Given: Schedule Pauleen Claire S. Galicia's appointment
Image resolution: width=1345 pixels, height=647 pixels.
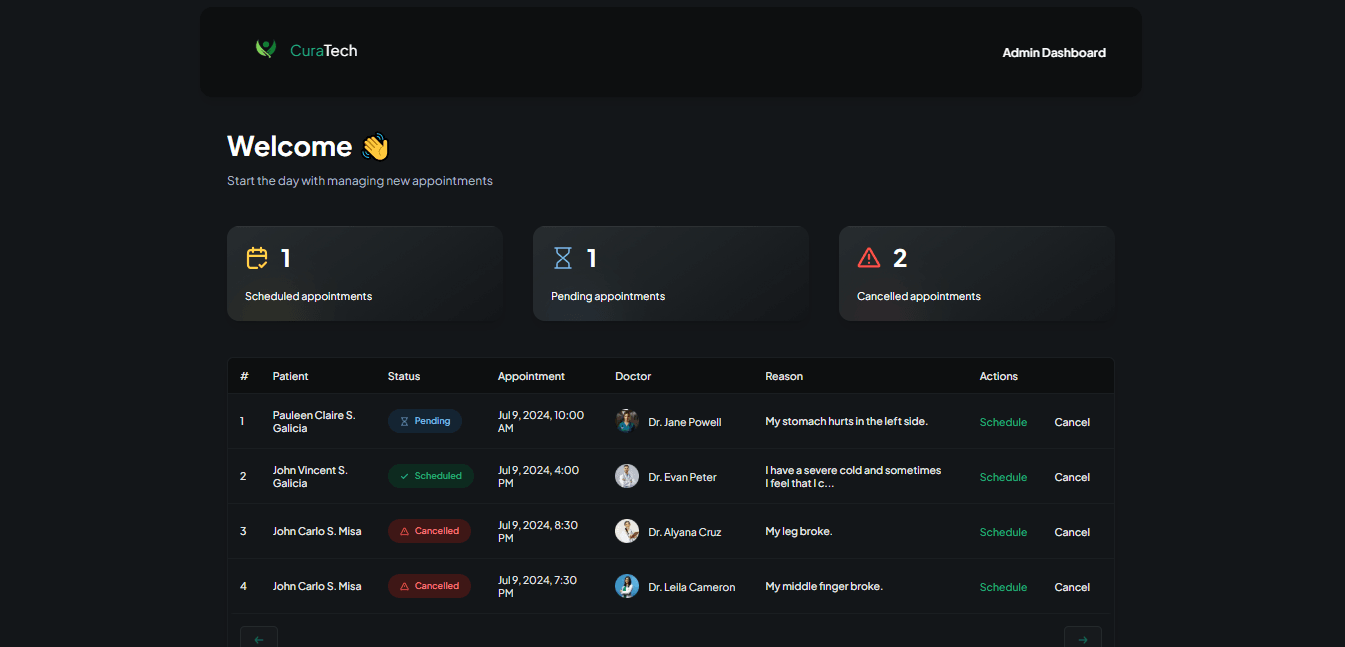Looking at the screenshot, I should (x=1003, y=422).
